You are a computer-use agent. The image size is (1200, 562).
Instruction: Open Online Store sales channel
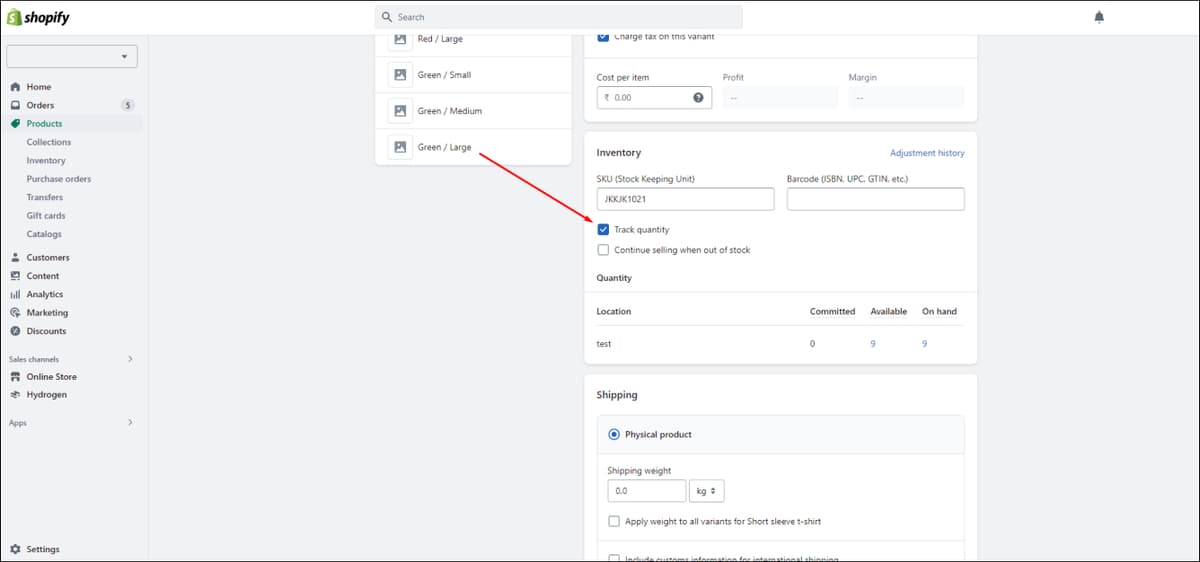[x=51, y=377]
